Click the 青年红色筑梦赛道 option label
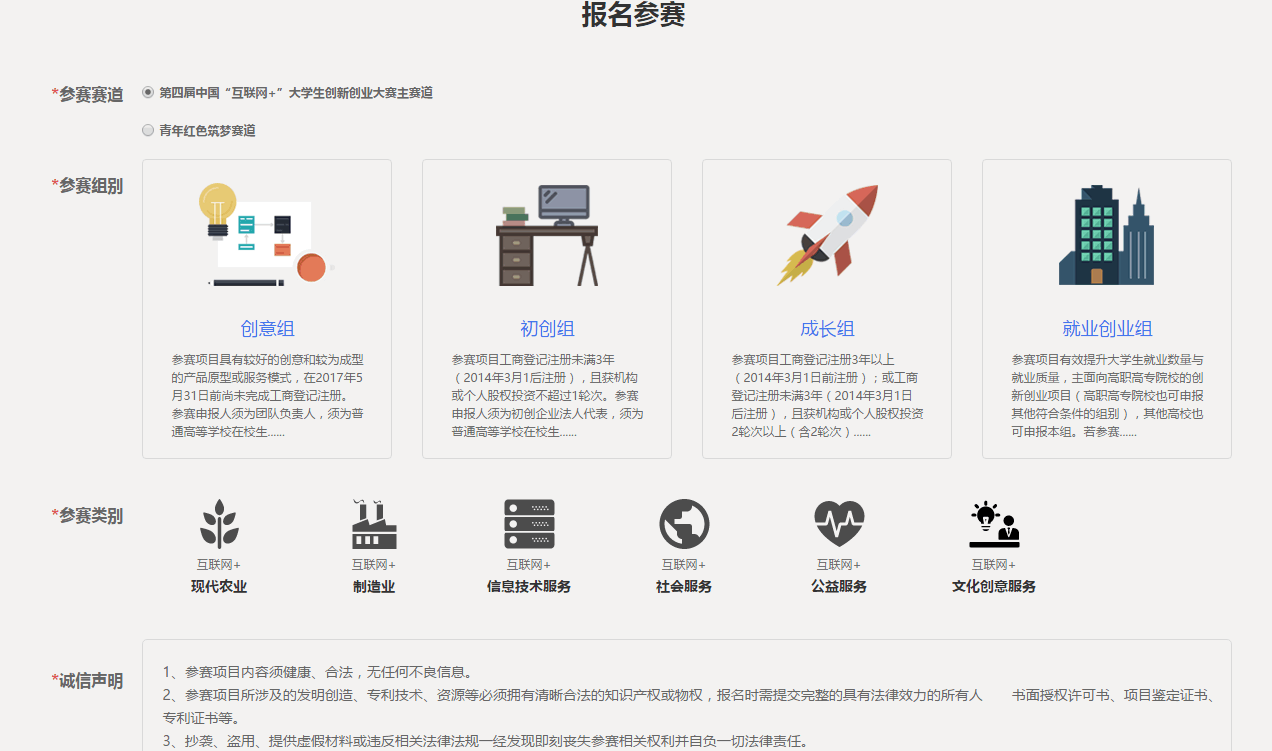Viewport: 1272px width, 751px height. pos(207,131)
